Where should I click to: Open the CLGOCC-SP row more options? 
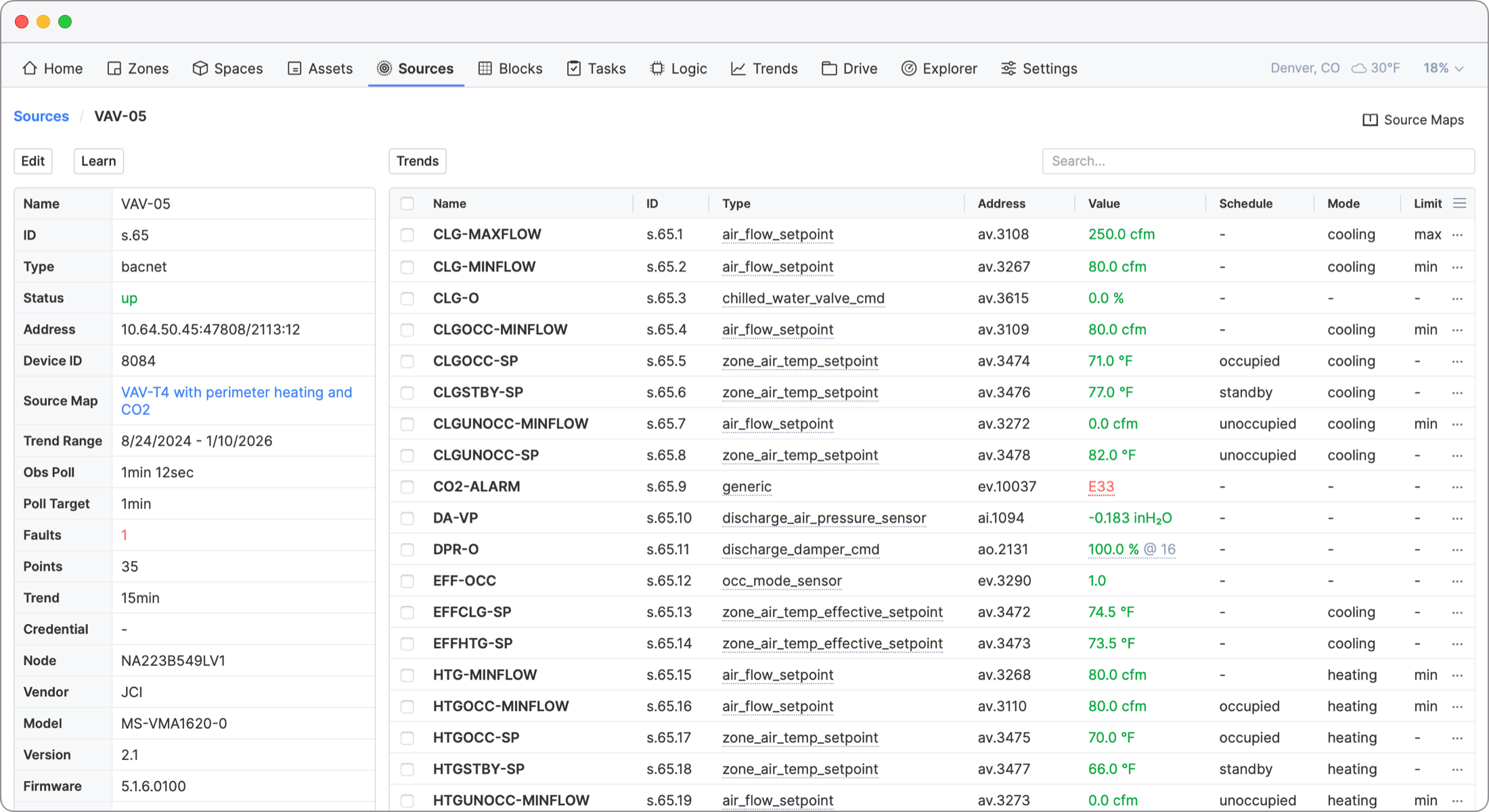coord(1457,361)
